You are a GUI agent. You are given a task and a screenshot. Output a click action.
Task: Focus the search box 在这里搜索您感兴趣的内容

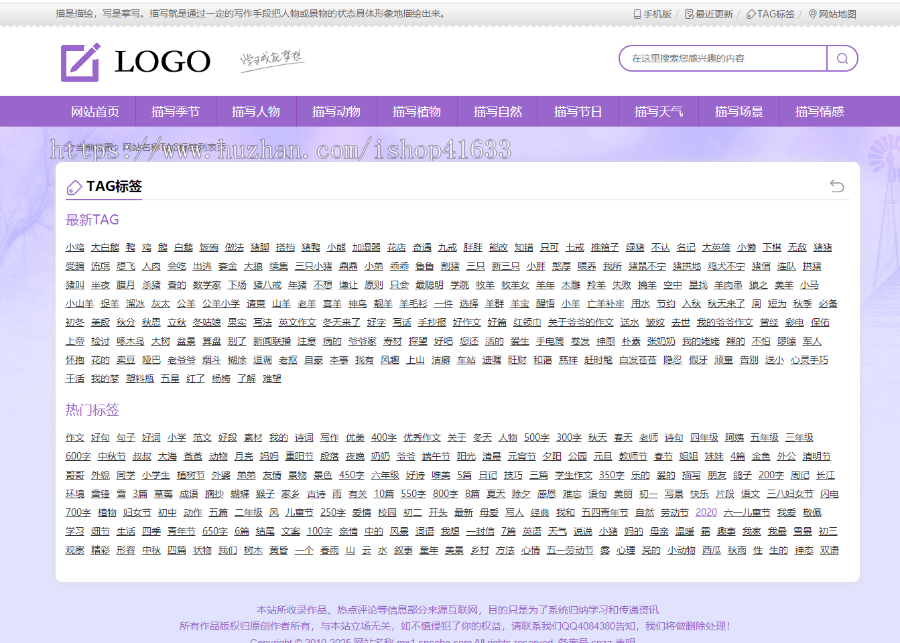coord(723,59)
